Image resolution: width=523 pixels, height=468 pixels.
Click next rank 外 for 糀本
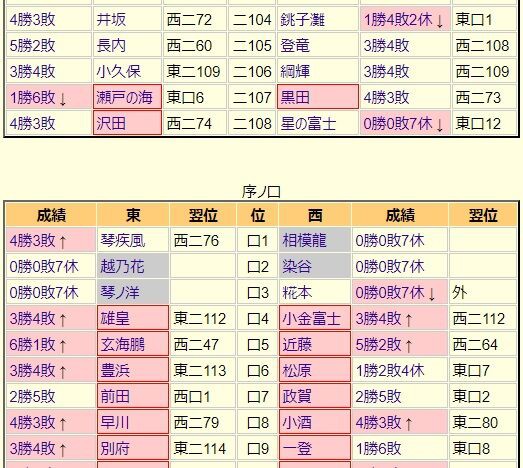pos(460,293)
